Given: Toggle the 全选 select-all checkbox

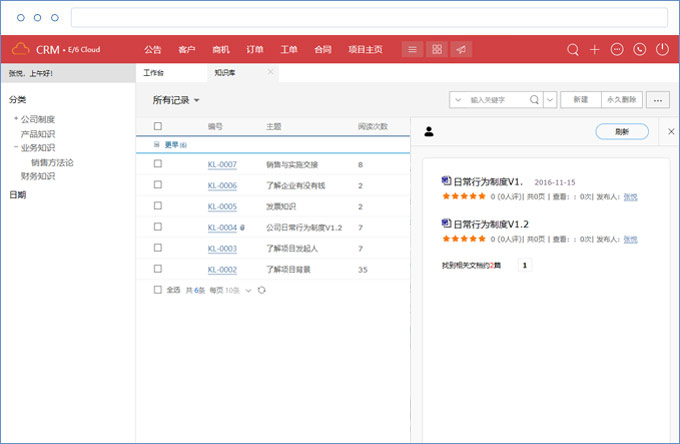Looking at the screenshot, I should tap(157, 290).
